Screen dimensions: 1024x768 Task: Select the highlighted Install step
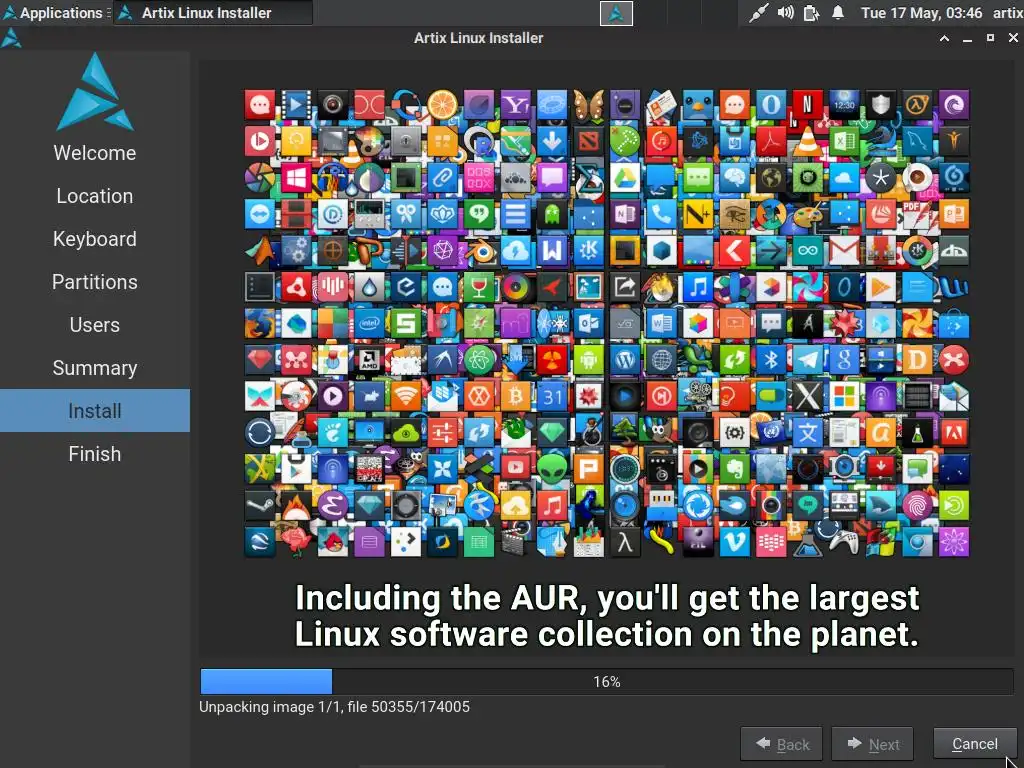[x=95, y=411]
